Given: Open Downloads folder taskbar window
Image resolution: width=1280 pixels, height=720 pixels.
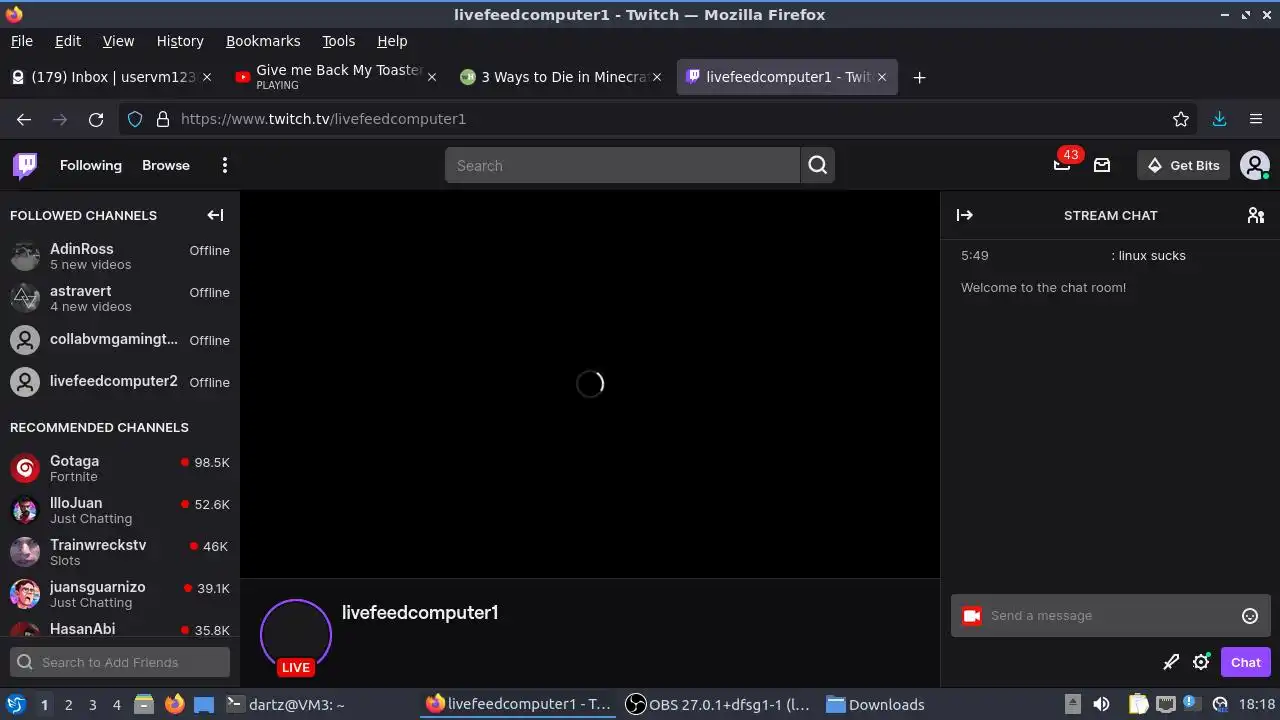Looking at the screenshot, I should click(875, 705).
